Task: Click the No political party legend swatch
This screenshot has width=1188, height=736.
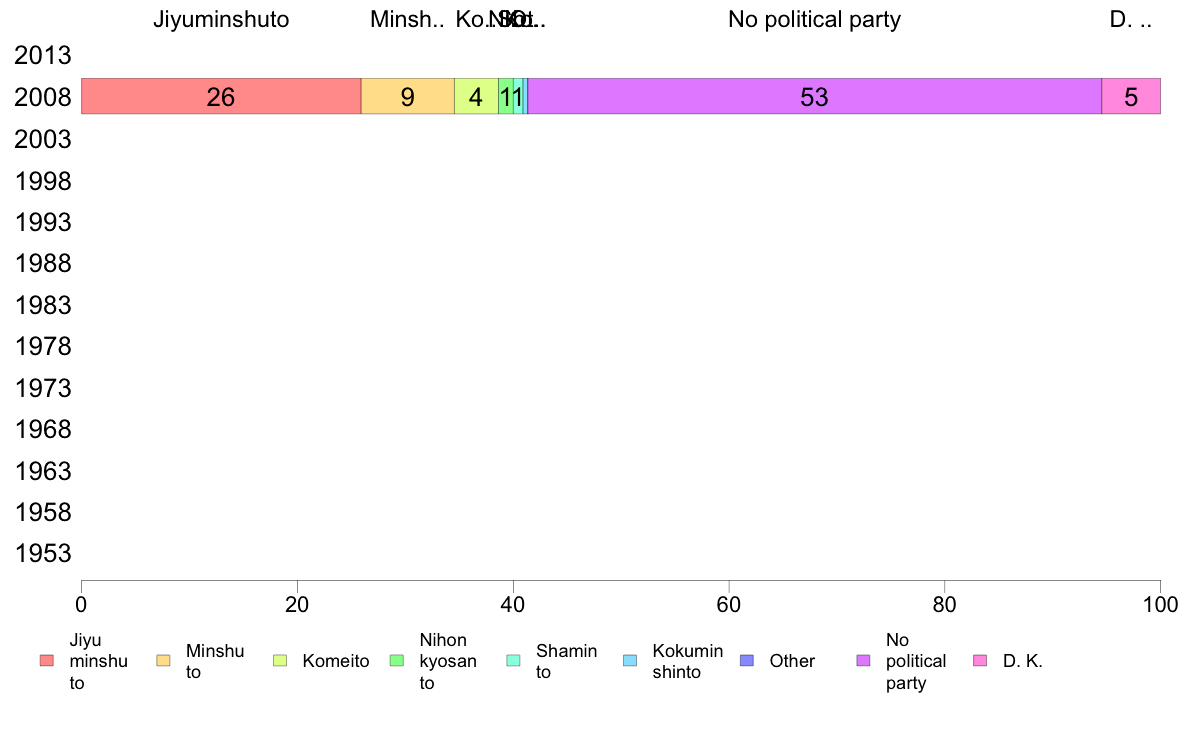Action: [863, 661]
